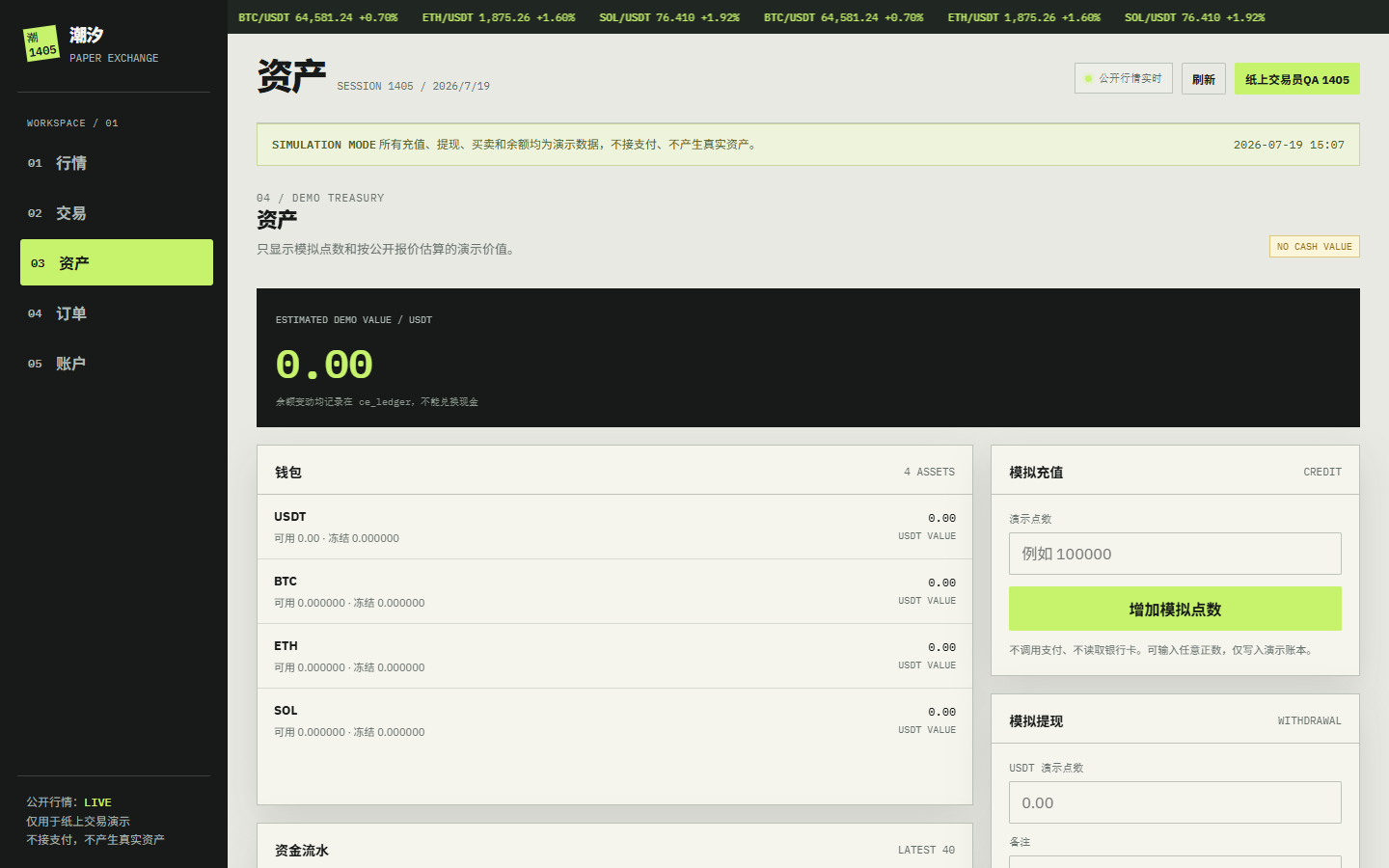The width and height of the screenshot is (1389, 868).
Task: Click the NO CASH VALUE badge
Action: [1315, 247]
